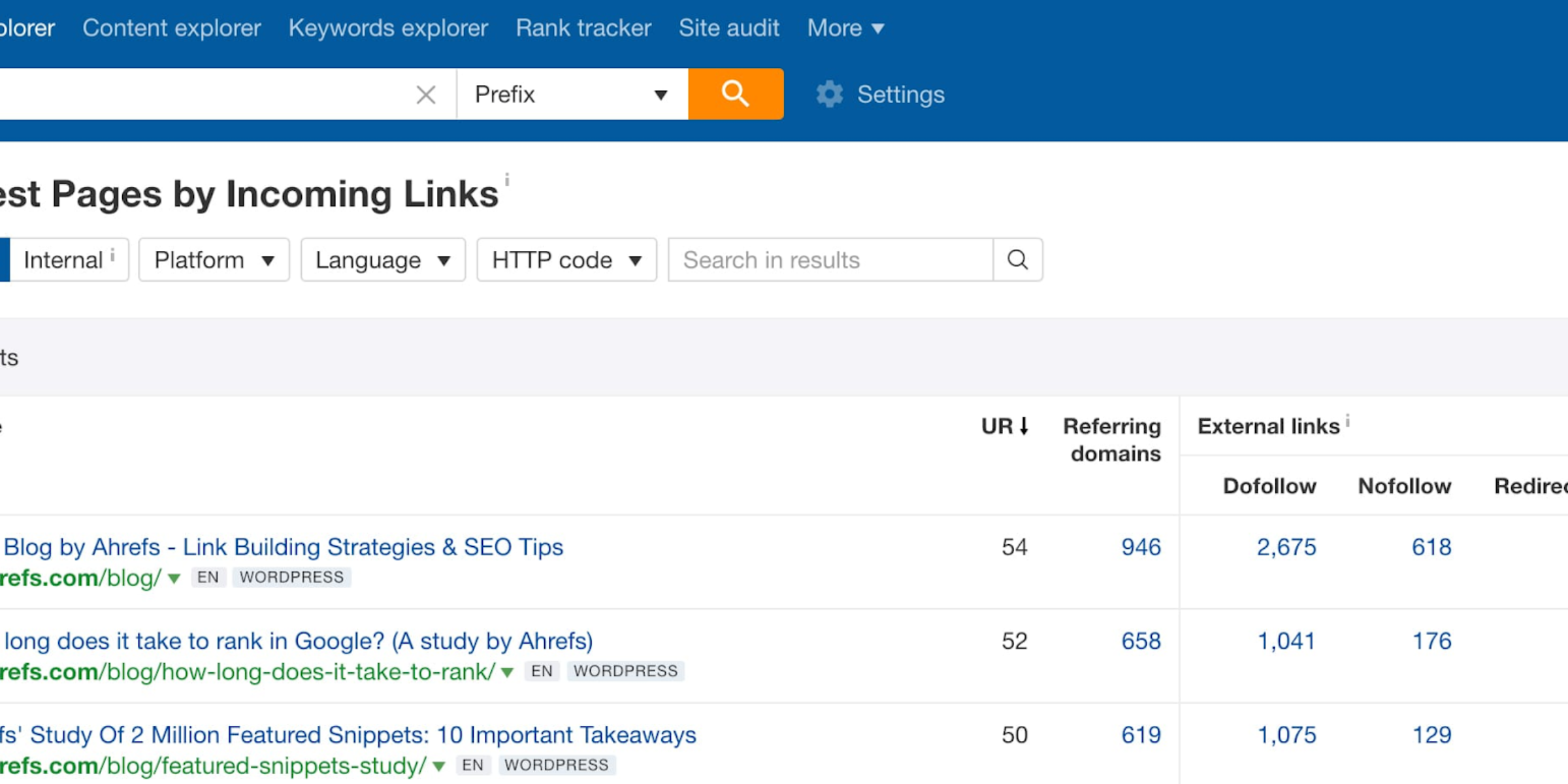Open Rank tracker
The image size is (1568, 784).
(583, 28)
